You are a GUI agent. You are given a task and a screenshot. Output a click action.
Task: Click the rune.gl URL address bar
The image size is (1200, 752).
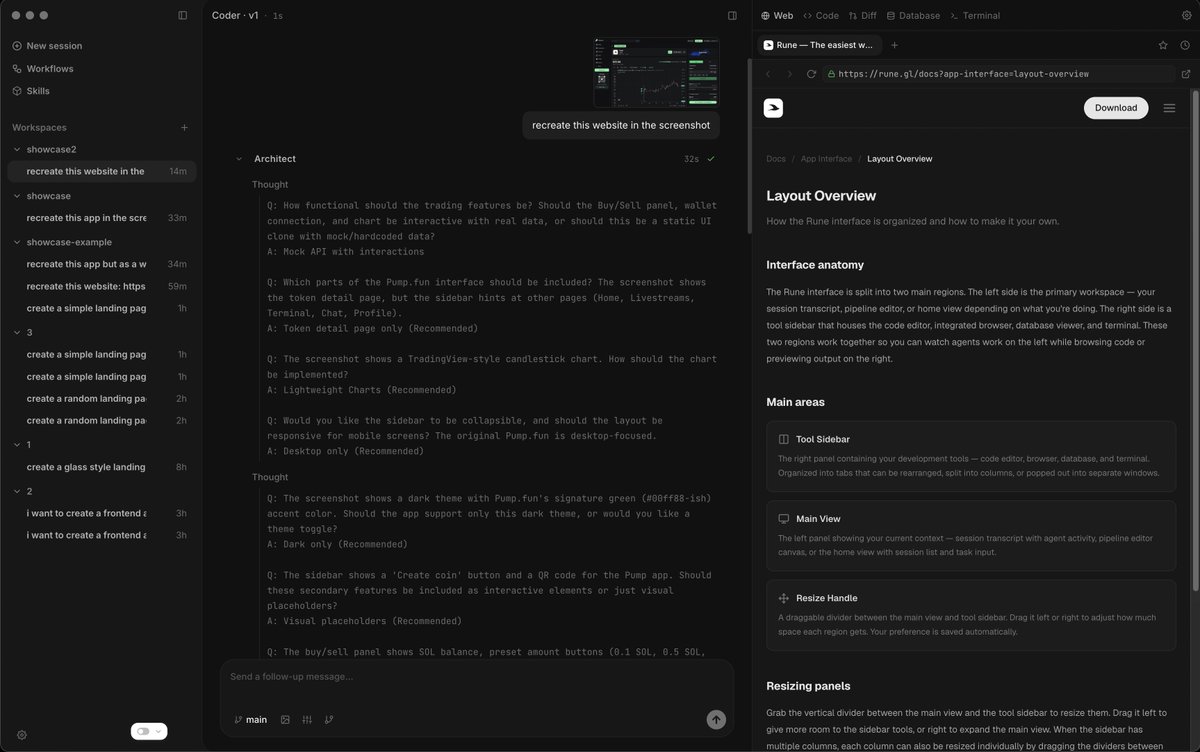click(x=999, y=74)
